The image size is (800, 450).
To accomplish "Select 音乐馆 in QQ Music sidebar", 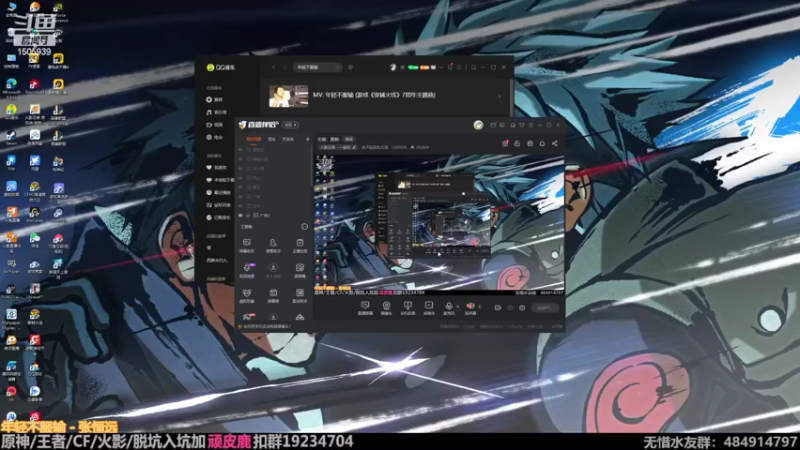I will pyautogui.click(x=216, y=112).
